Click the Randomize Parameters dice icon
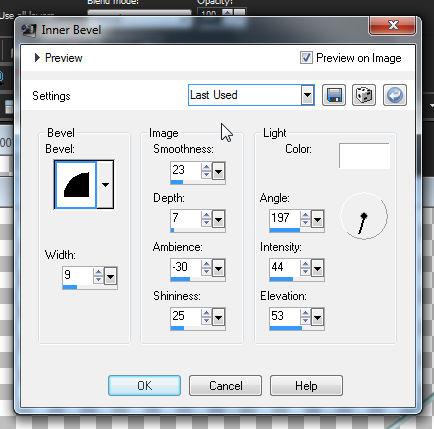 (364, 95)
